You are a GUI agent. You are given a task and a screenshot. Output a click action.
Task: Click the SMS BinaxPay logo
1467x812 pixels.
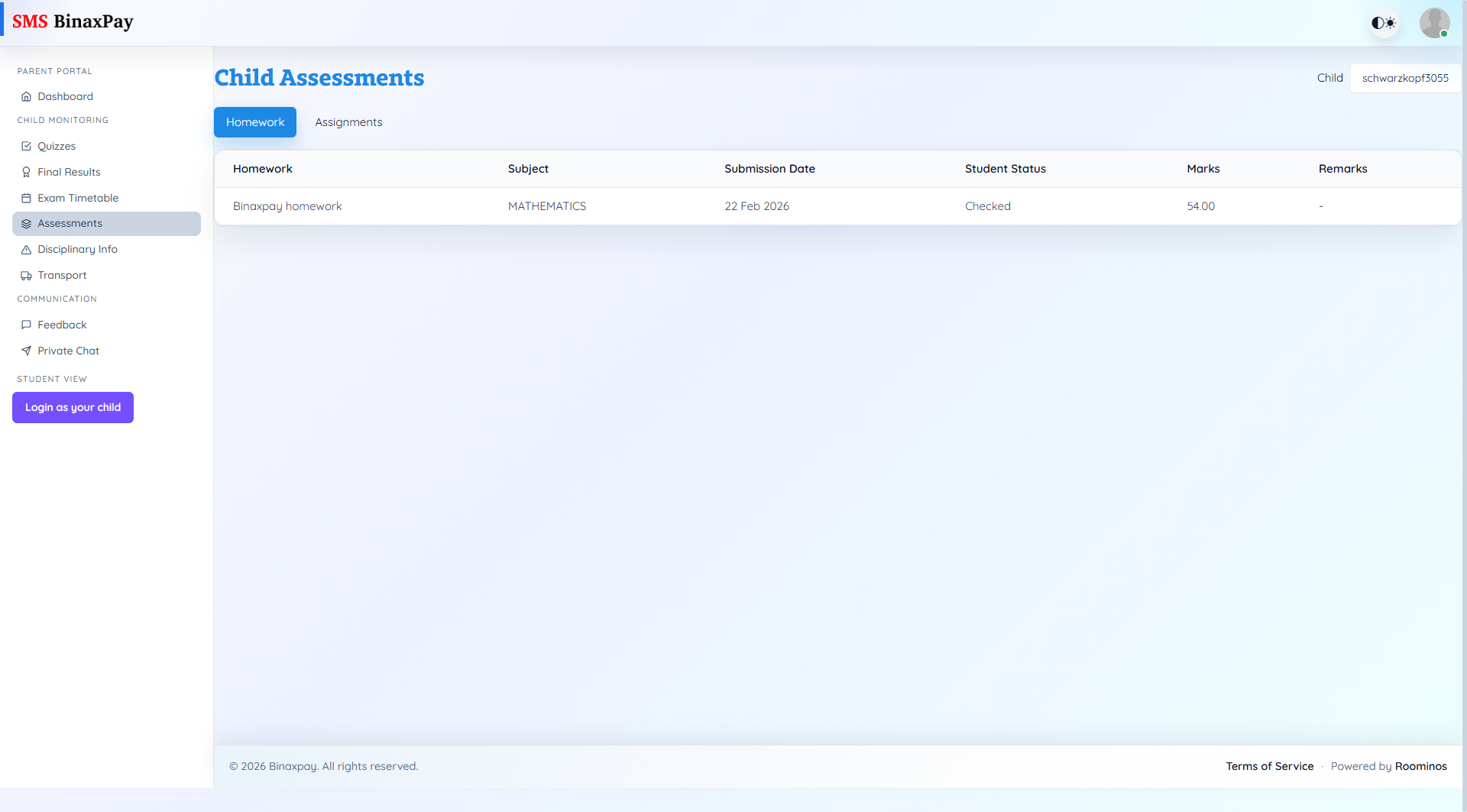coord(73,21)
